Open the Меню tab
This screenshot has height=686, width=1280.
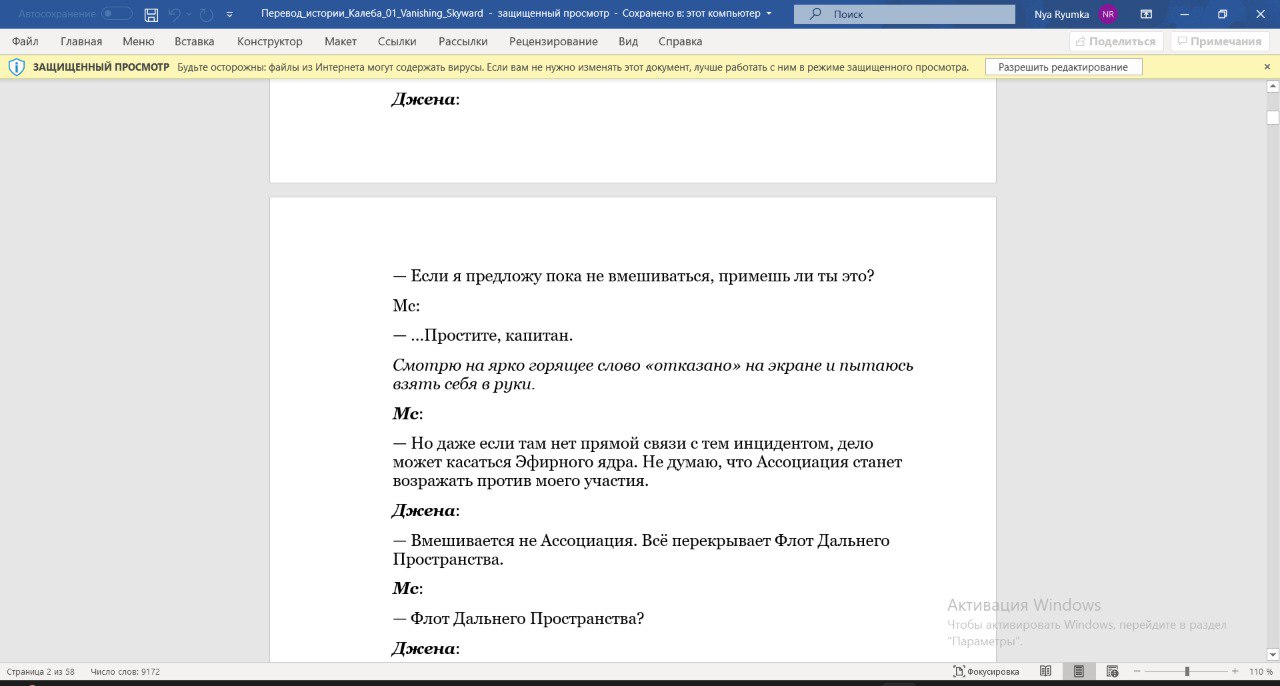(138, 41)
